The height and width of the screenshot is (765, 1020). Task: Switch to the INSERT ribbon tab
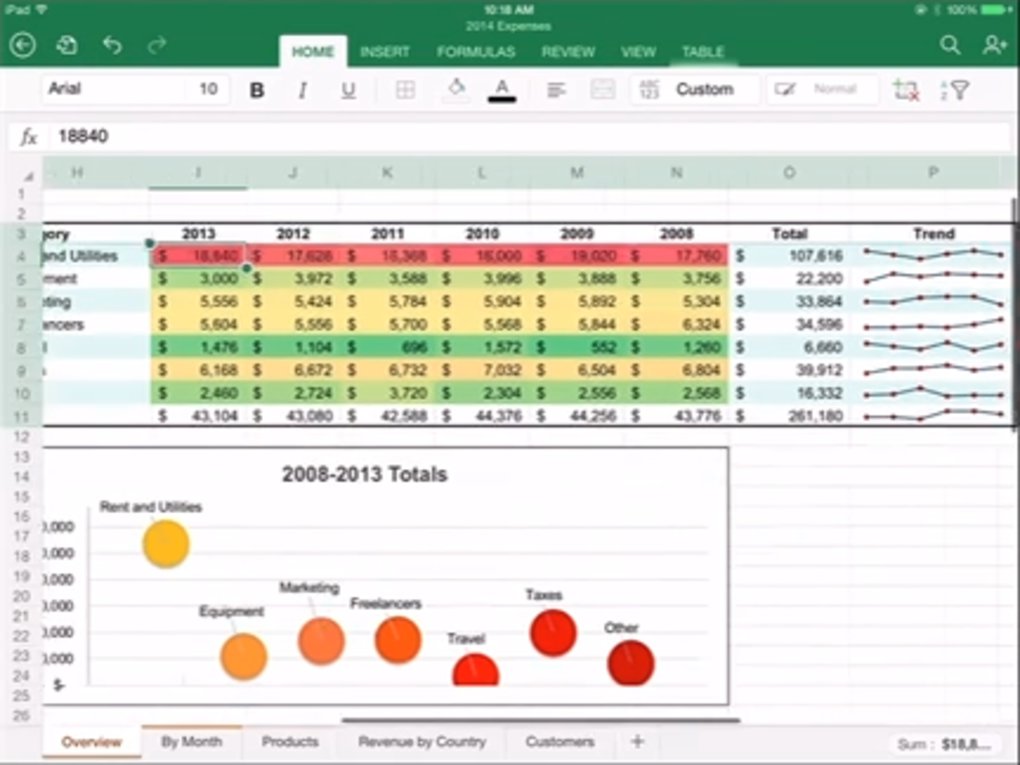385,52
